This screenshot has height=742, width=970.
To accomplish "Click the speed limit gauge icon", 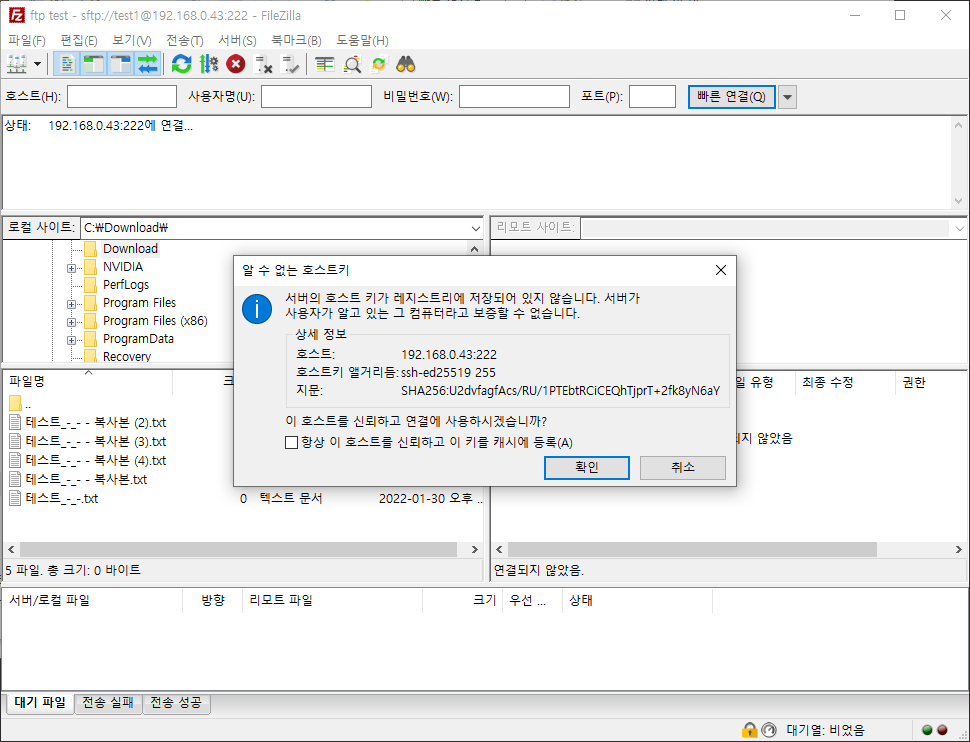I will coord(768,730).
